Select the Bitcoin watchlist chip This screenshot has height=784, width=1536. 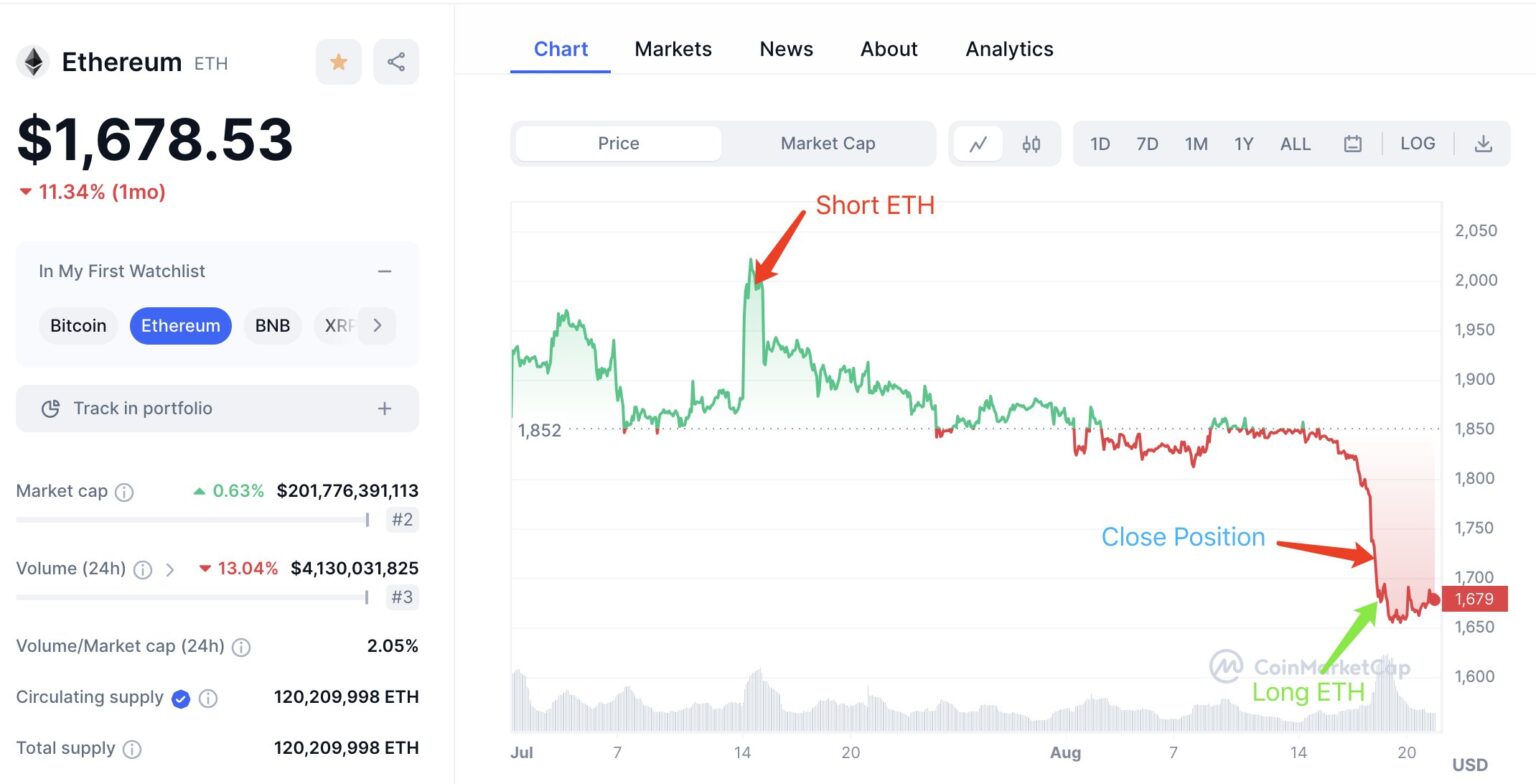tap(78, 326)
